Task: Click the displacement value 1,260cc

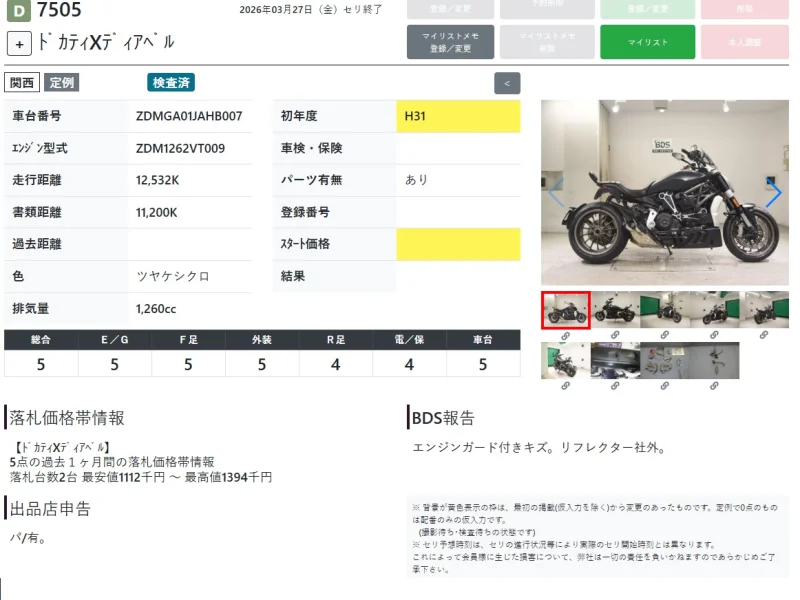Action: 156,309
